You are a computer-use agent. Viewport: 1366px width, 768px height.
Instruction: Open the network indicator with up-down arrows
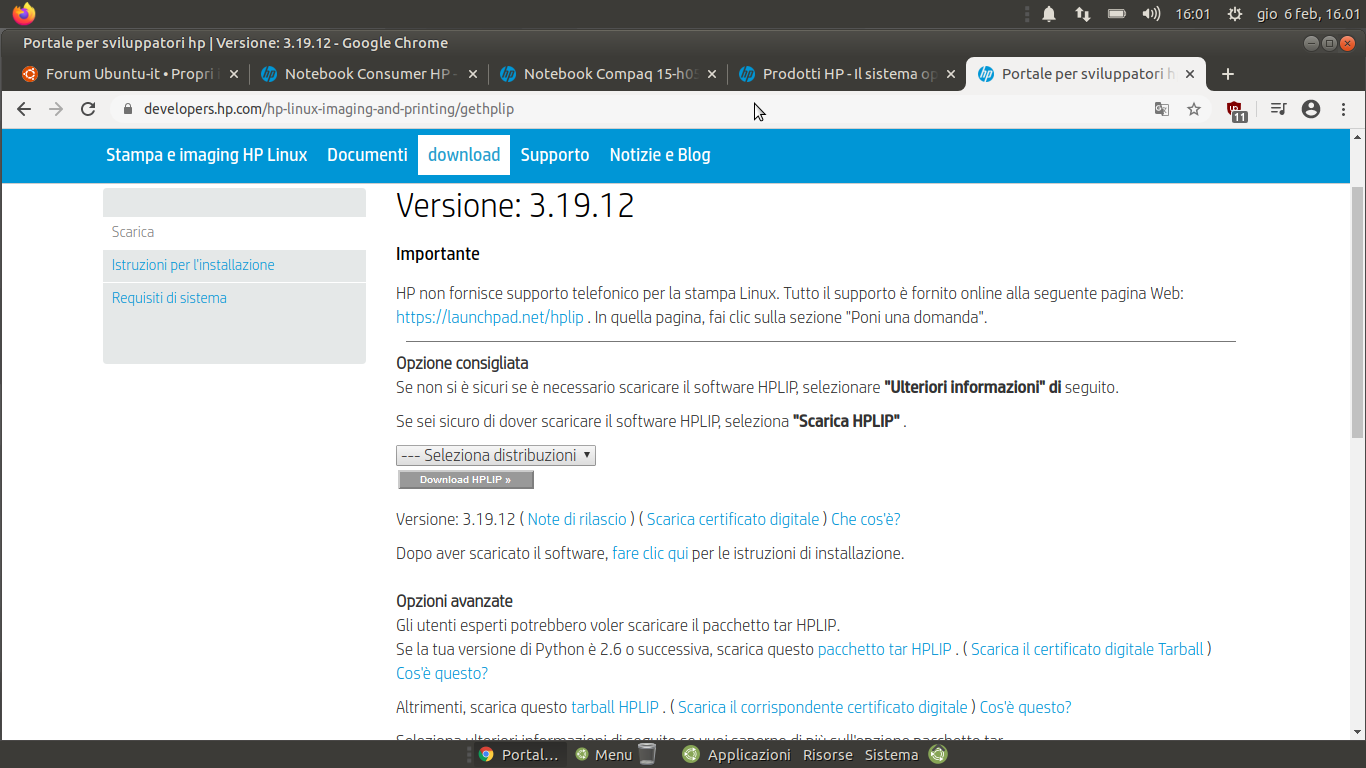1083,14
